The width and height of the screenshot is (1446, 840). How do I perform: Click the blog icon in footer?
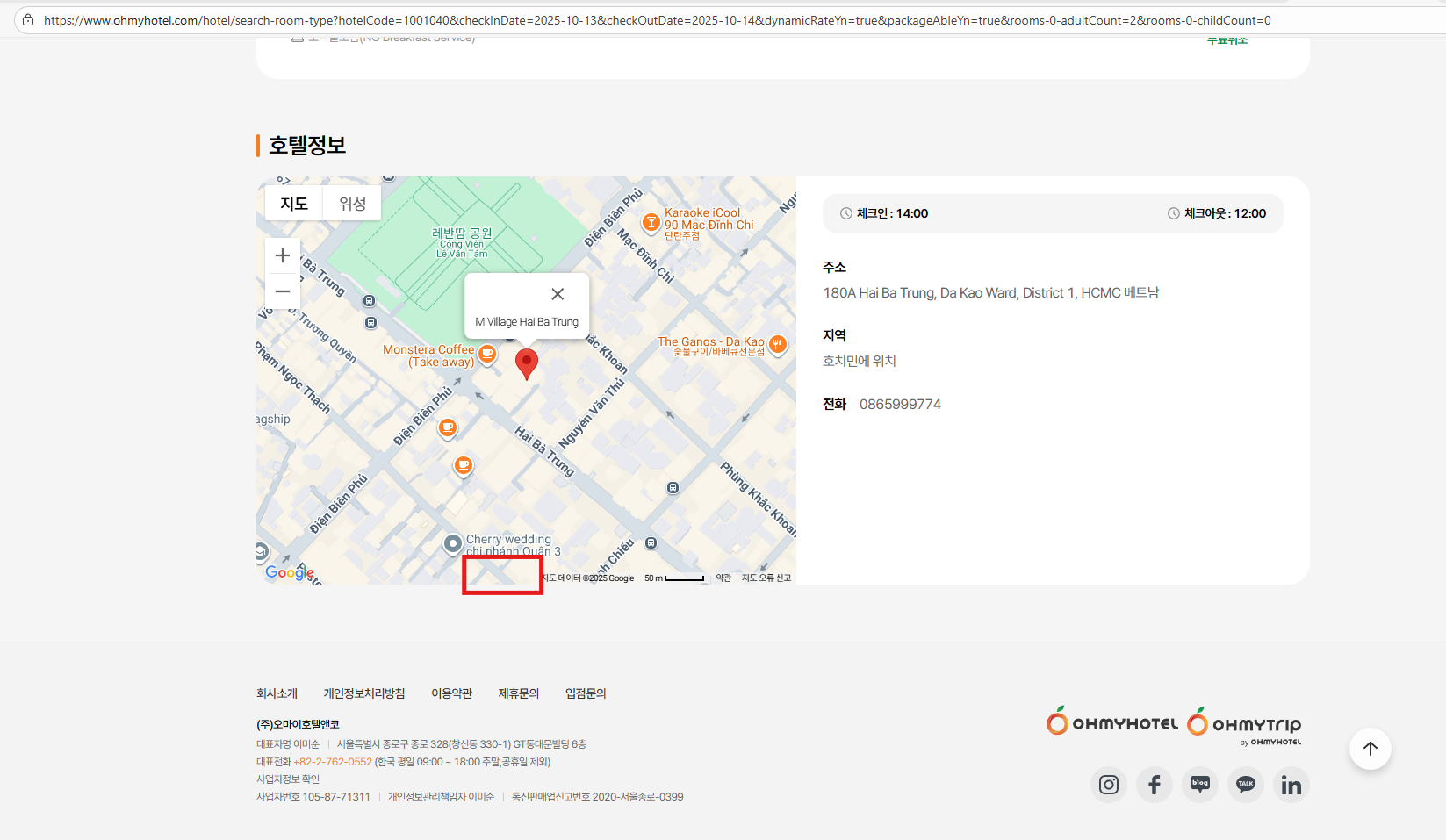pyautogui.click(x=1200, y=785)
